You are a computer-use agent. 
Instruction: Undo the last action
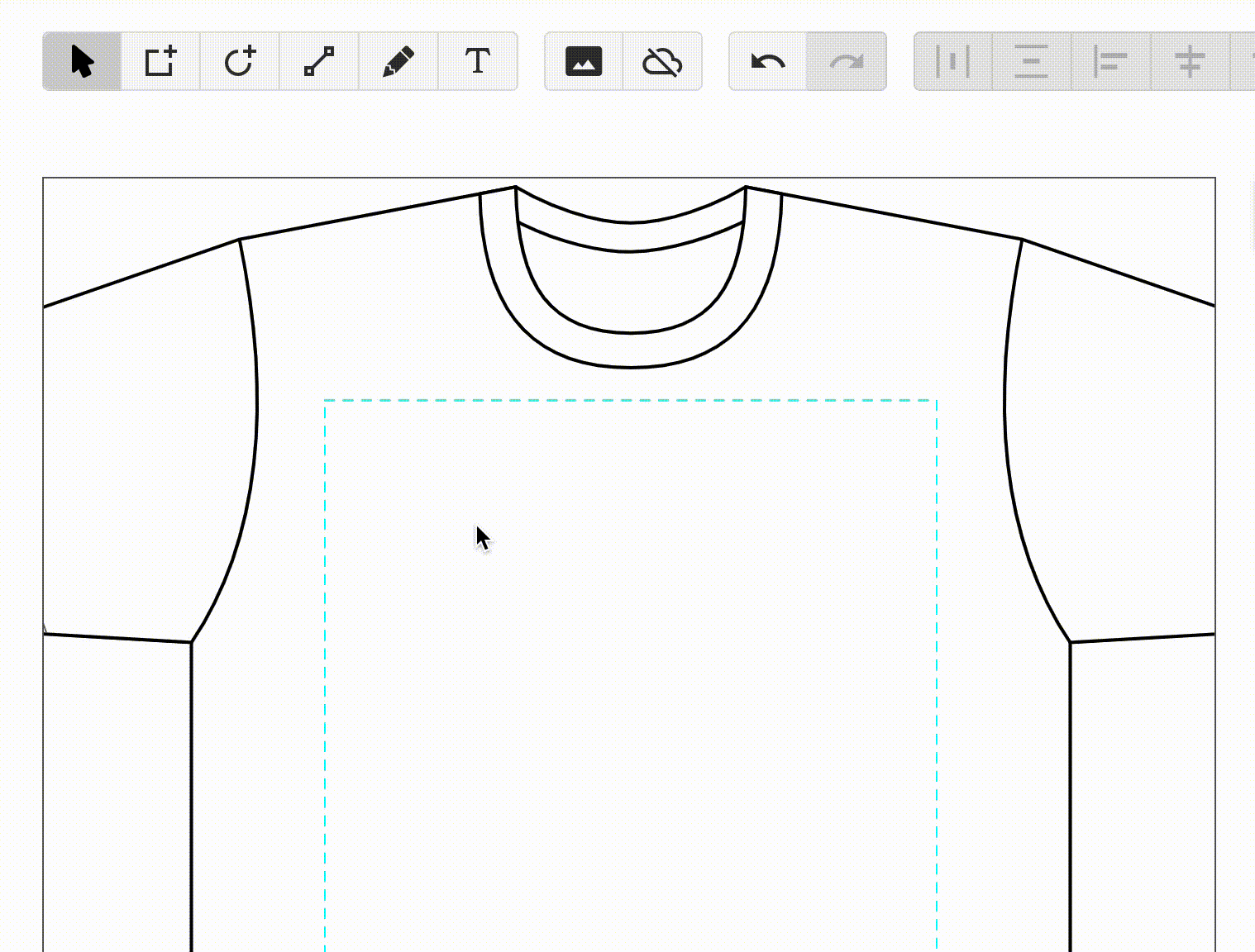coord(767,60)
